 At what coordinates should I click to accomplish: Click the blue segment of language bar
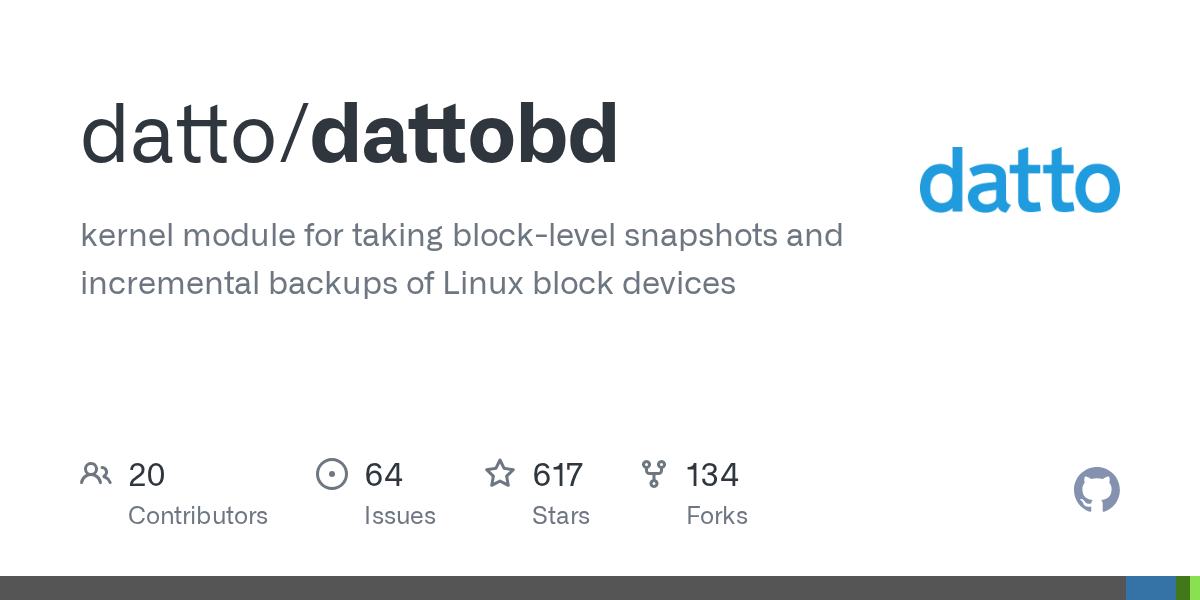1150,588
